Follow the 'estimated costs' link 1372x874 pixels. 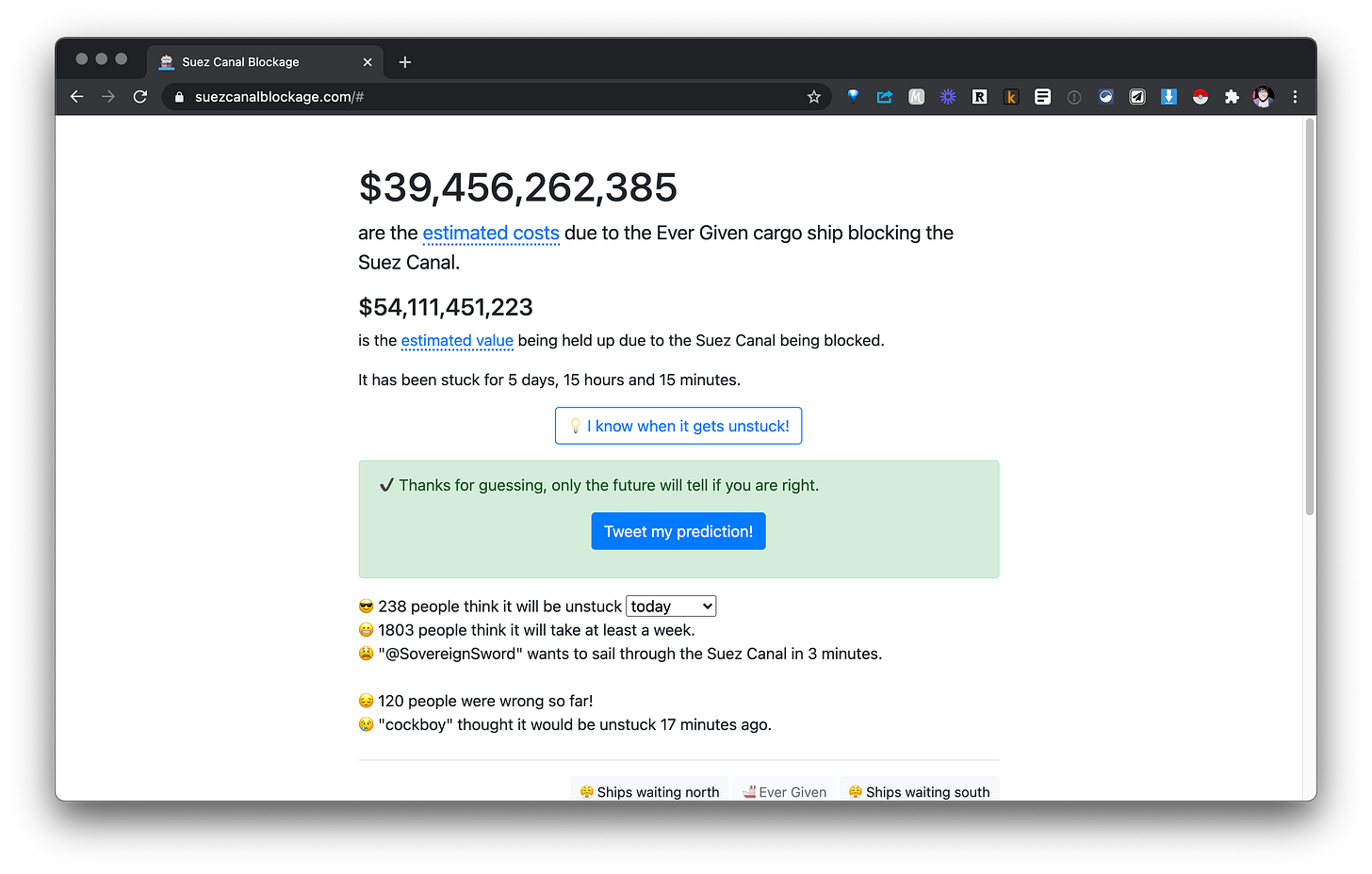pos(491,233)
